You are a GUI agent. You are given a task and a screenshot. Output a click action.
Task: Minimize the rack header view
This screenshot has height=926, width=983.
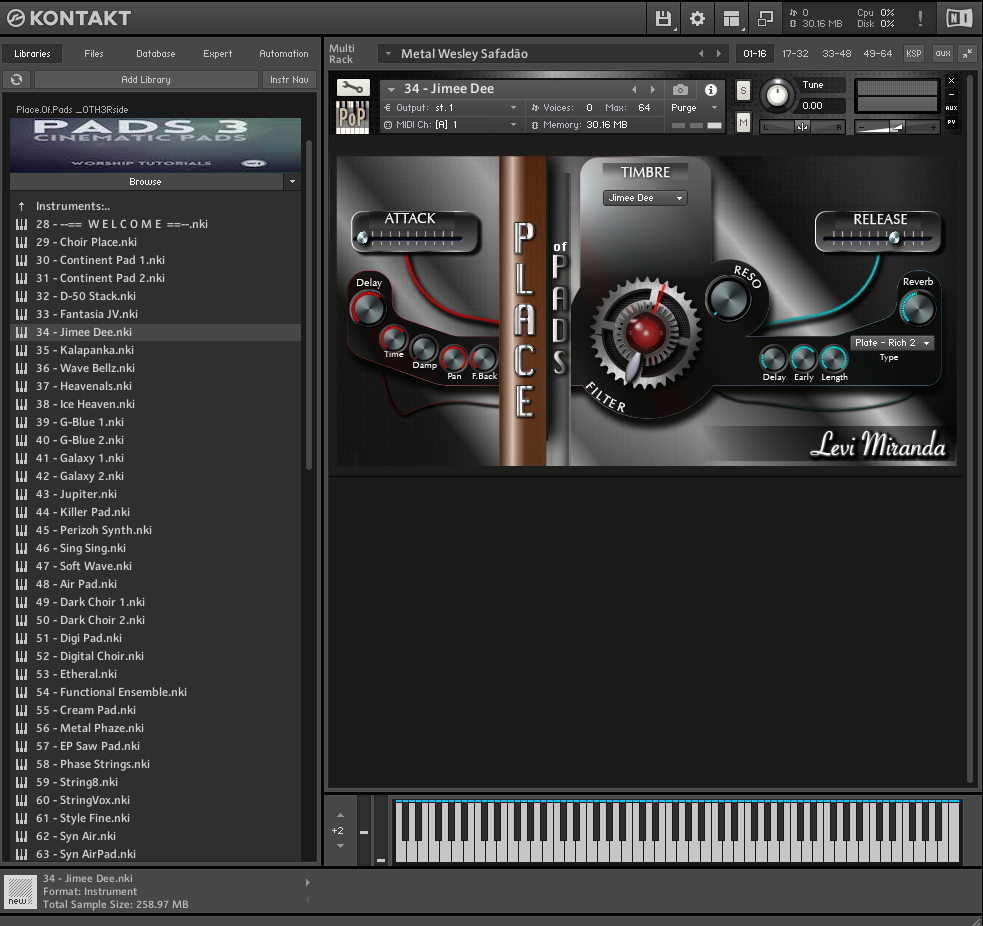pyautogui.click(x=969, y=54)
